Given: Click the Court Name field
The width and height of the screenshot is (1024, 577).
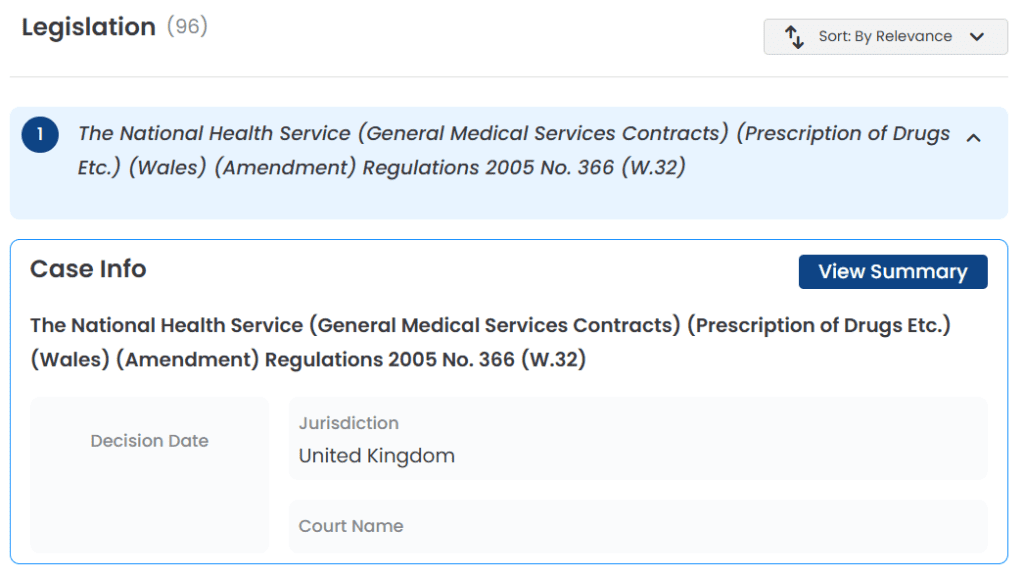Looking at the screenshot, I should [x=638, y=526].
